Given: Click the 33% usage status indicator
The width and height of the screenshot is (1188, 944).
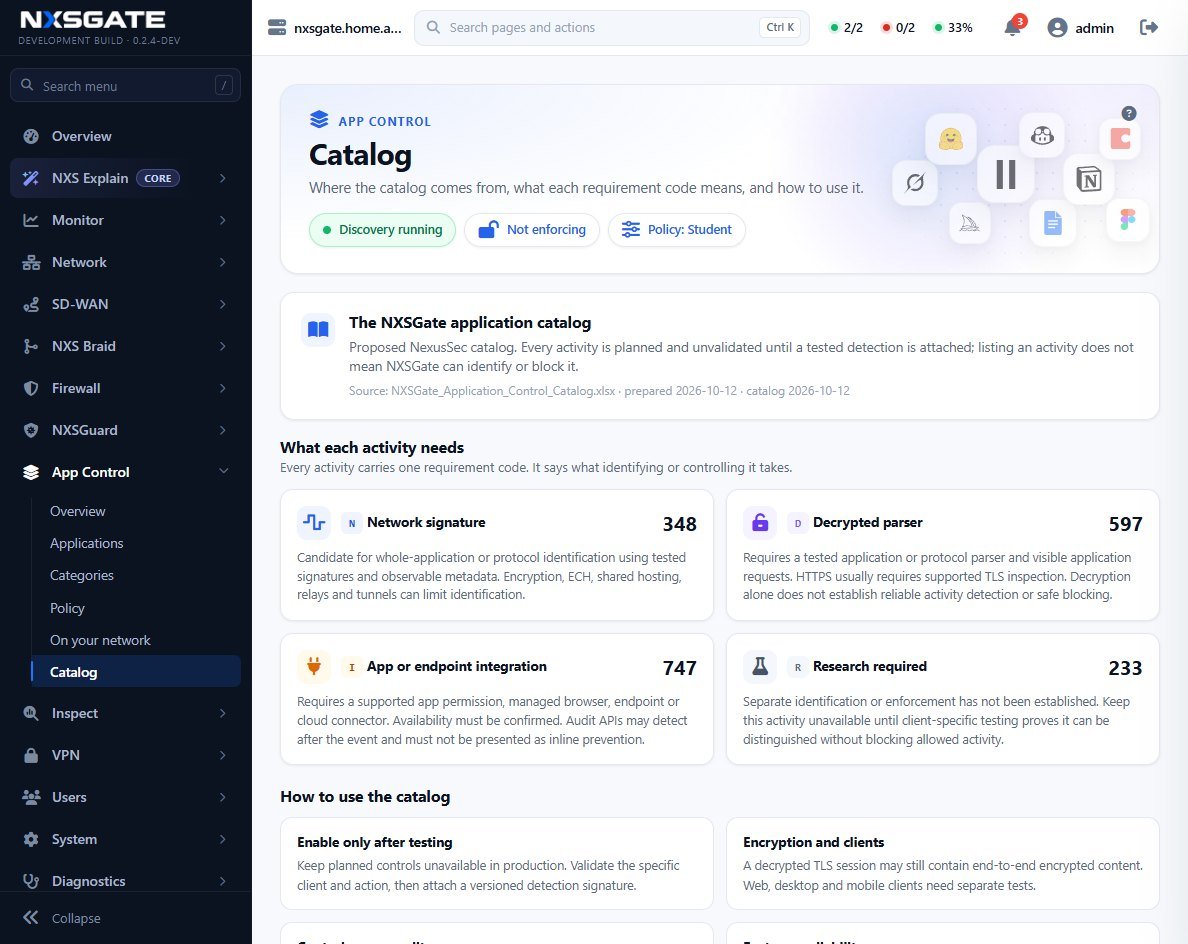Looking at the screenshot, I should pos(953,28).
